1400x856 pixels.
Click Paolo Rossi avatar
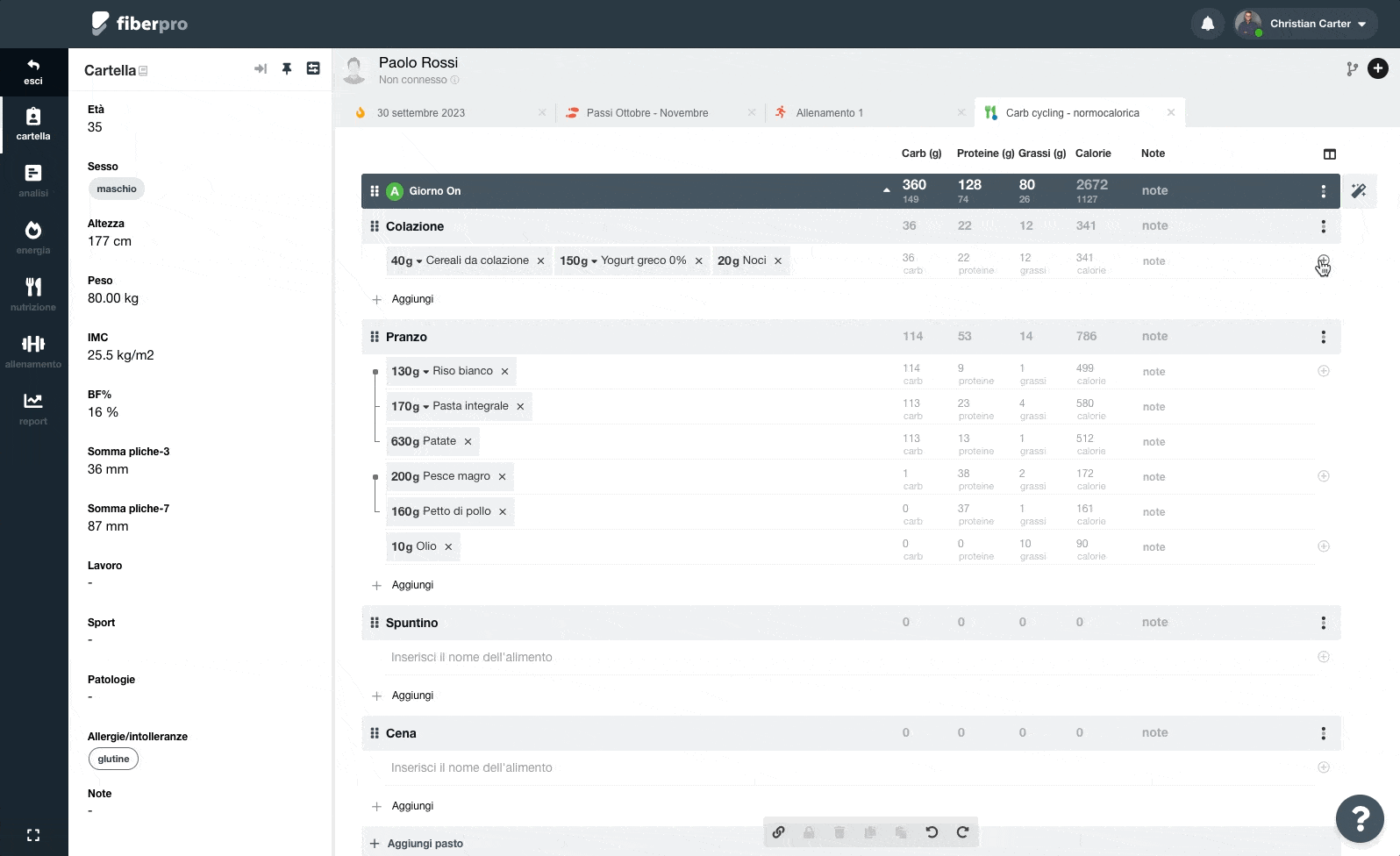[354, 70]
